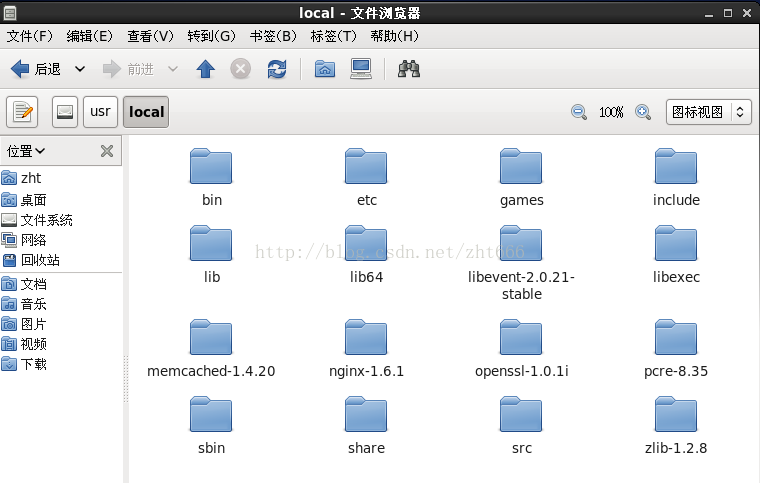760x483 pixels.
Task: Select the memcached-1.4.20 folder icon
Action: 211,337
